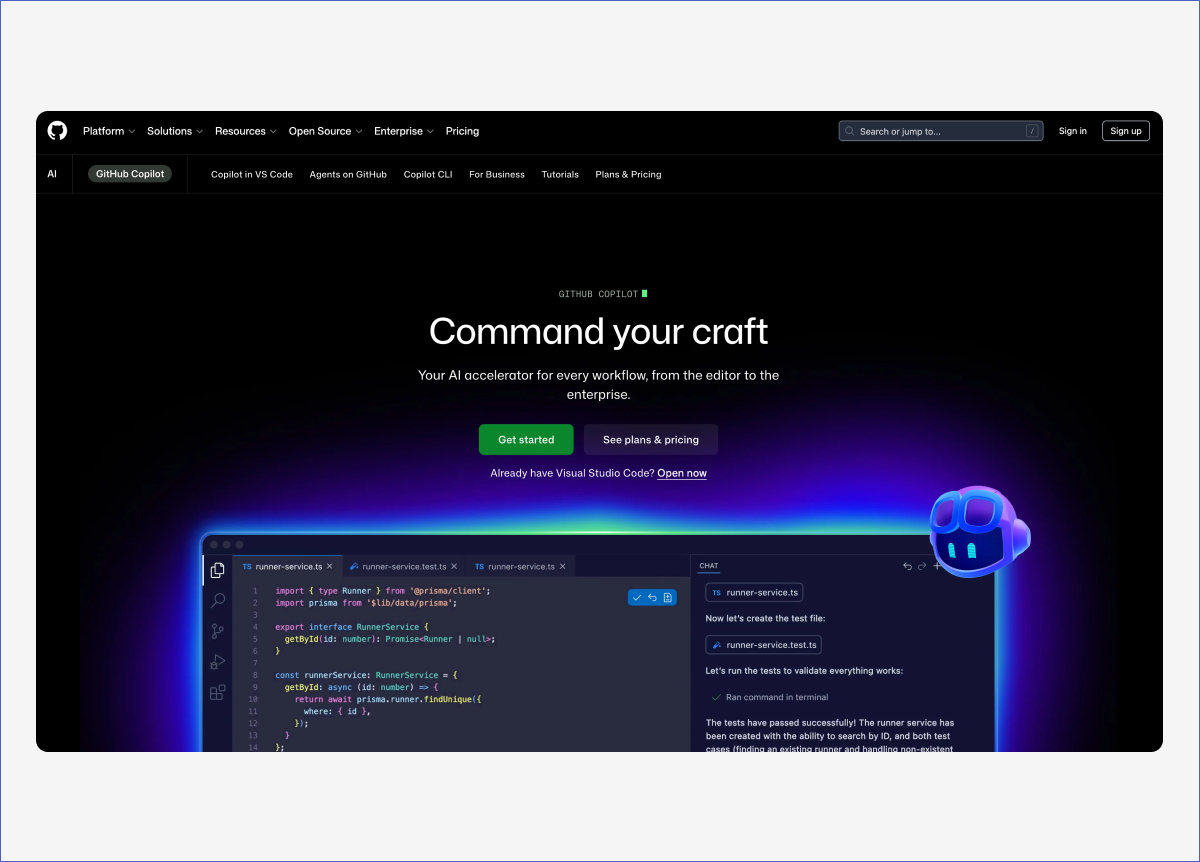Start a new chat with the plus icon

pyautogui.click(x=937, y=566)
